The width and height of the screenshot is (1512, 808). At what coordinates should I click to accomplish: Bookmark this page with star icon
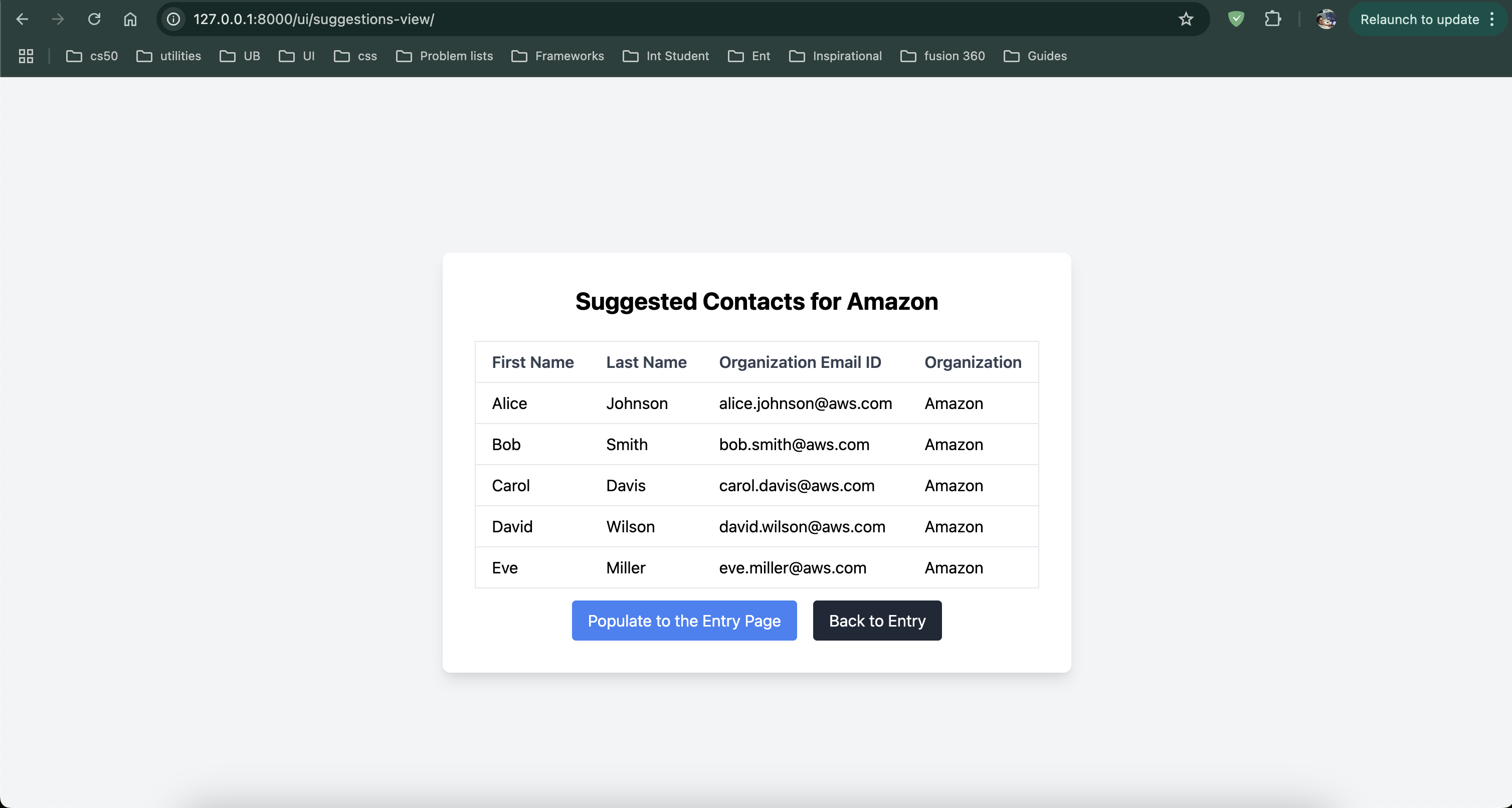coord(1186,20)
